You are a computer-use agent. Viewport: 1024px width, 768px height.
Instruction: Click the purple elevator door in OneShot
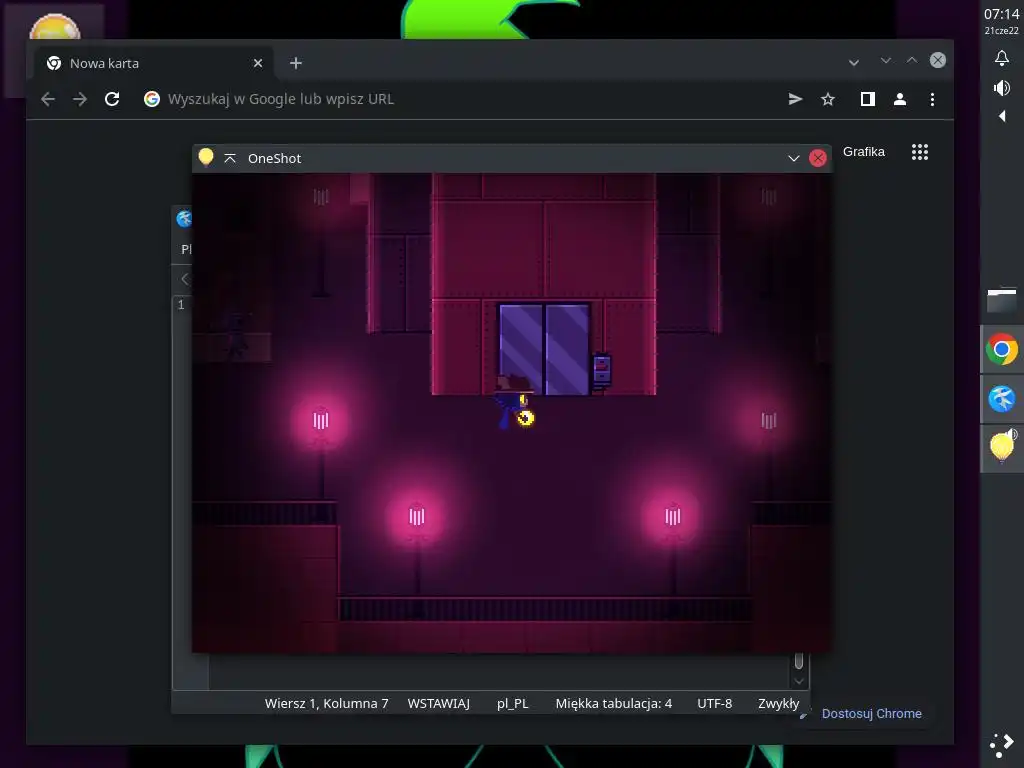click(x=544, y=349)
